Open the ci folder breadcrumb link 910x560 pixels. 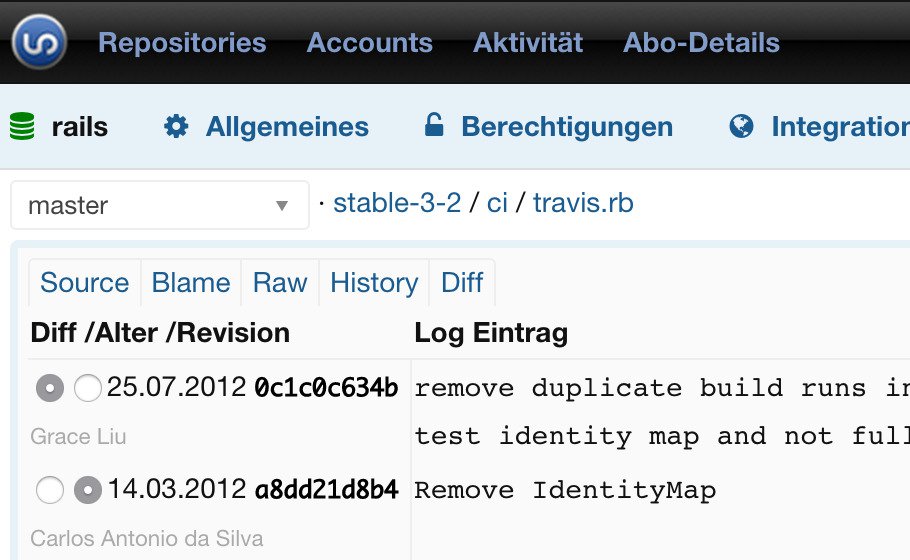pos(497,204)
